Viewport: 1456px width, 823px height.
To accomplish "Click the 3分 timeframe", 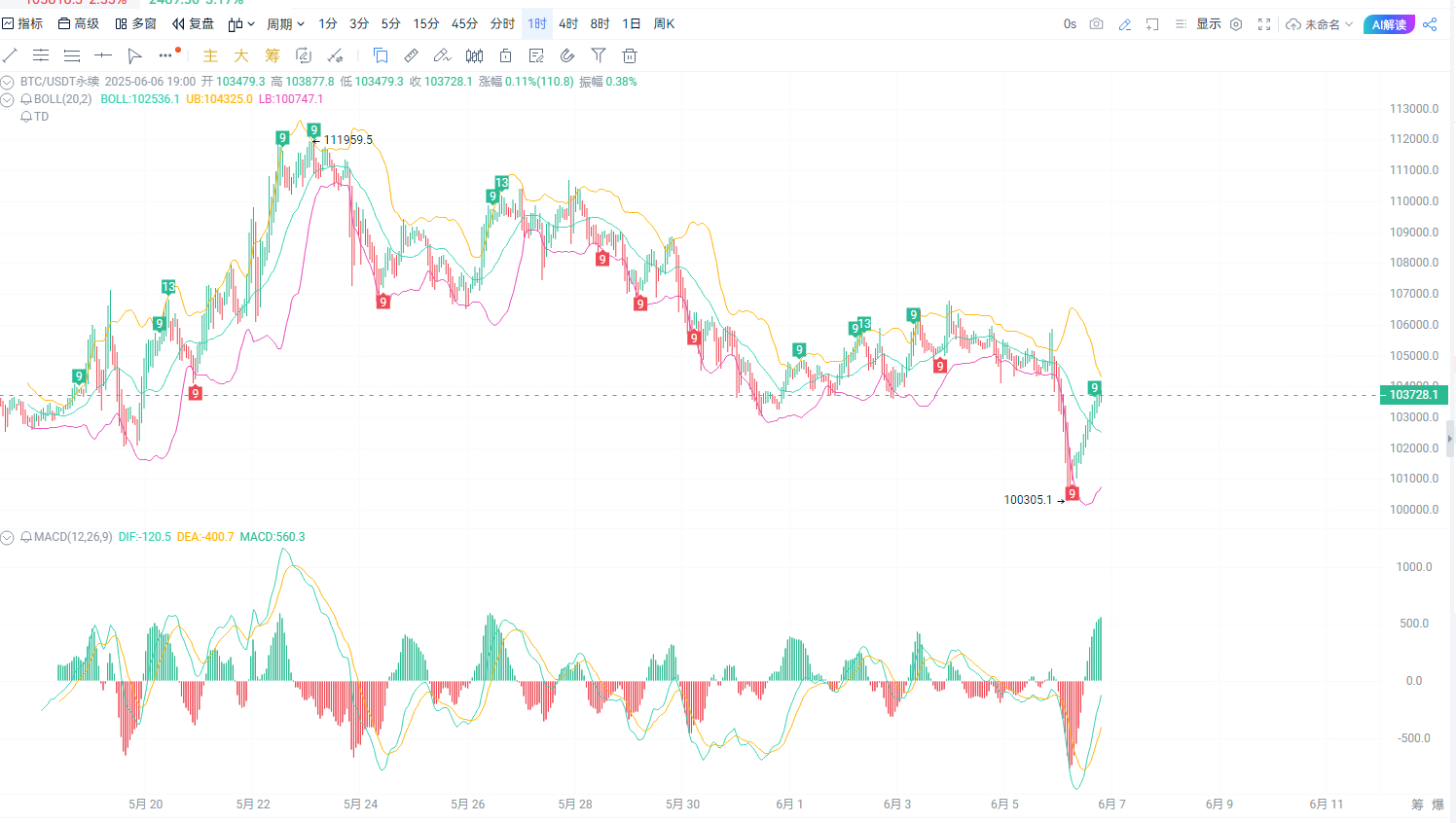I will point(359,23).
